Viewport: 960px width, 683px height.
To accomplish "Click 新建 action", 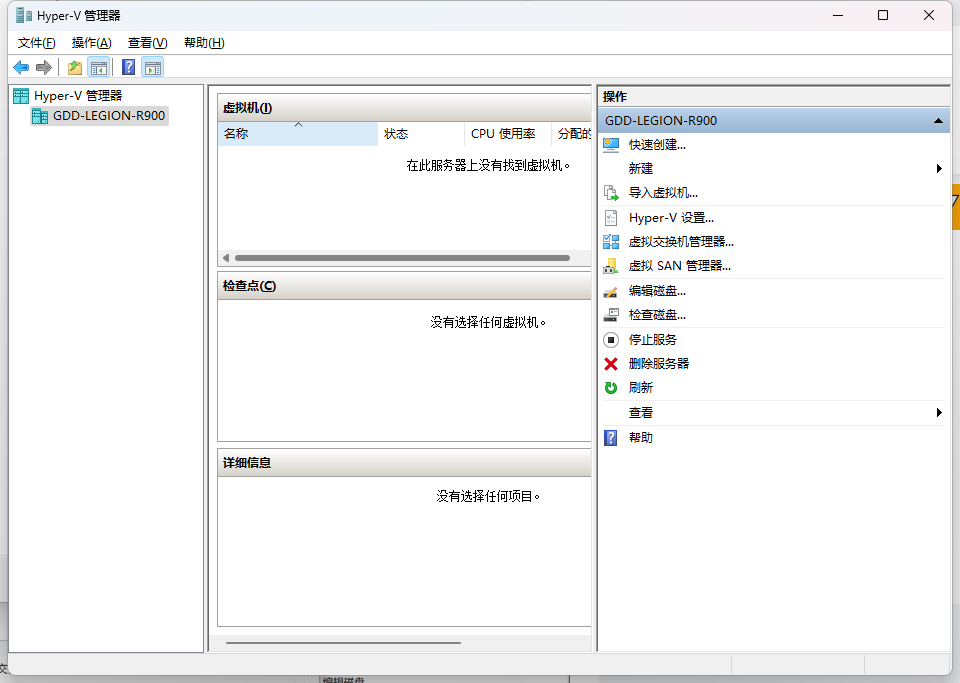I will click(x=640, y=168).
